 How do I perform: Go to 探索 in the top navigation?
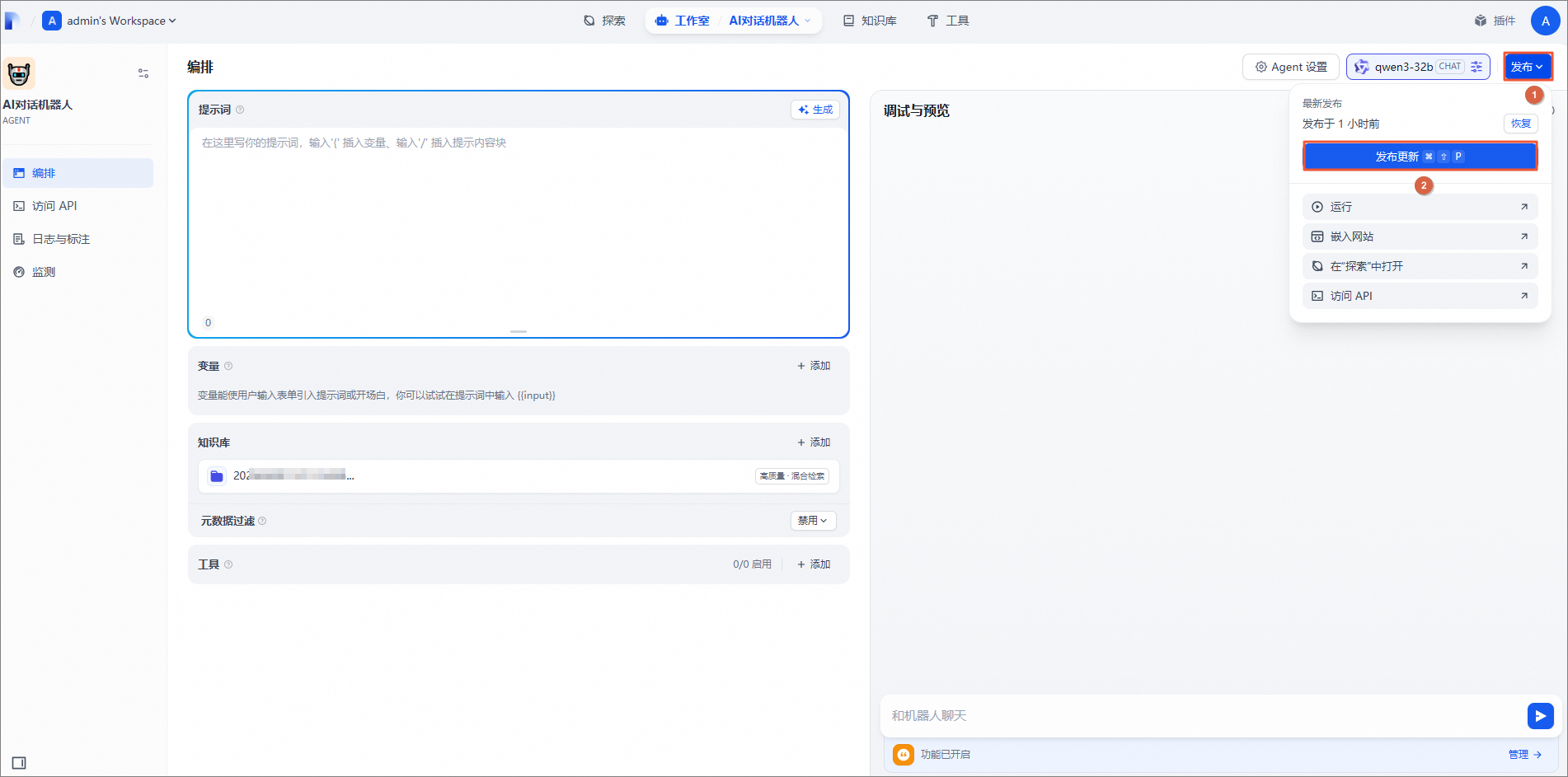[x=604, y=21]
